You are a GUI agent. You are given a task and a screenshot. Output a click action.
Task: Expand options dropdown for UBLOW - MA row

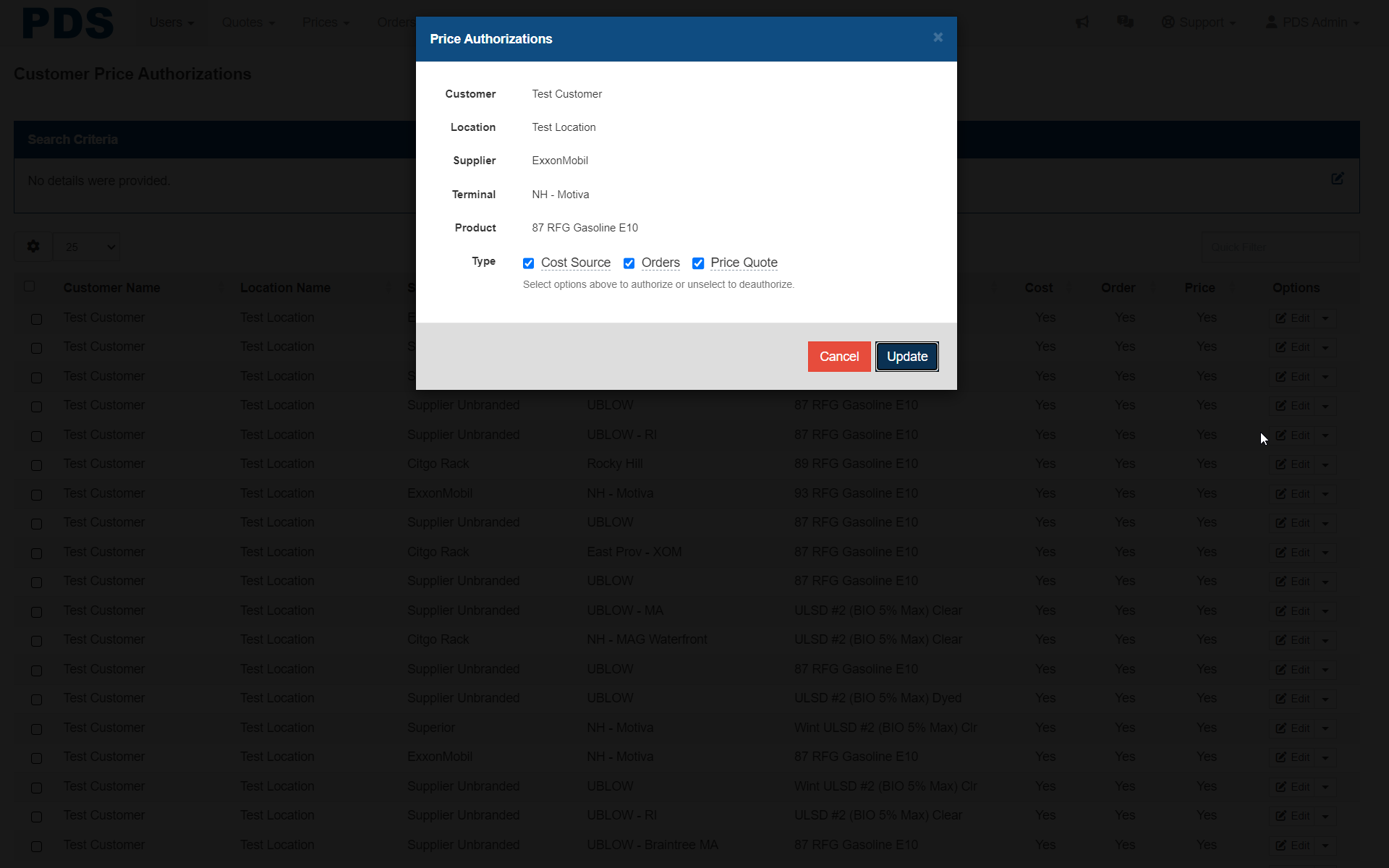[x=1325, y=611]
